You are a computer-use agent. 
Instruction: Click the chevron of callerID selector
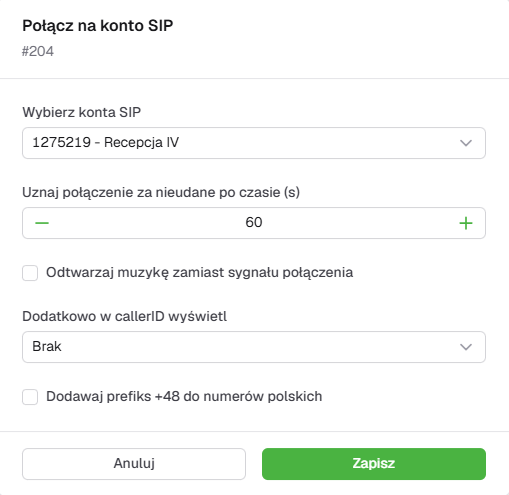(x=466, y=347)
